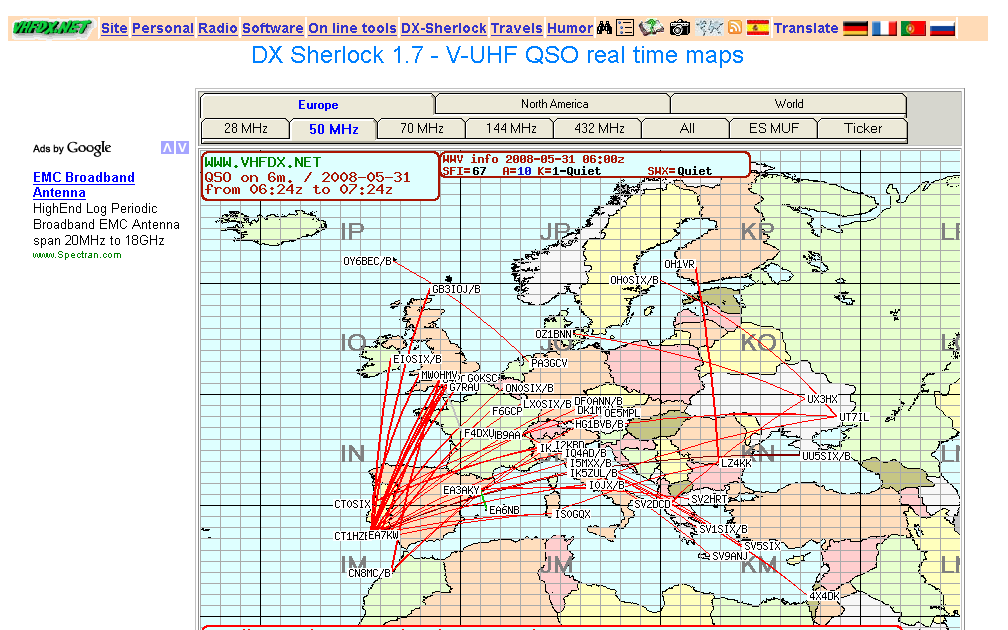Image resolution: width=1008 pixels, height=630 pixels.
Task: Open the RSS feed icon
Action: (x=736, y=28)
